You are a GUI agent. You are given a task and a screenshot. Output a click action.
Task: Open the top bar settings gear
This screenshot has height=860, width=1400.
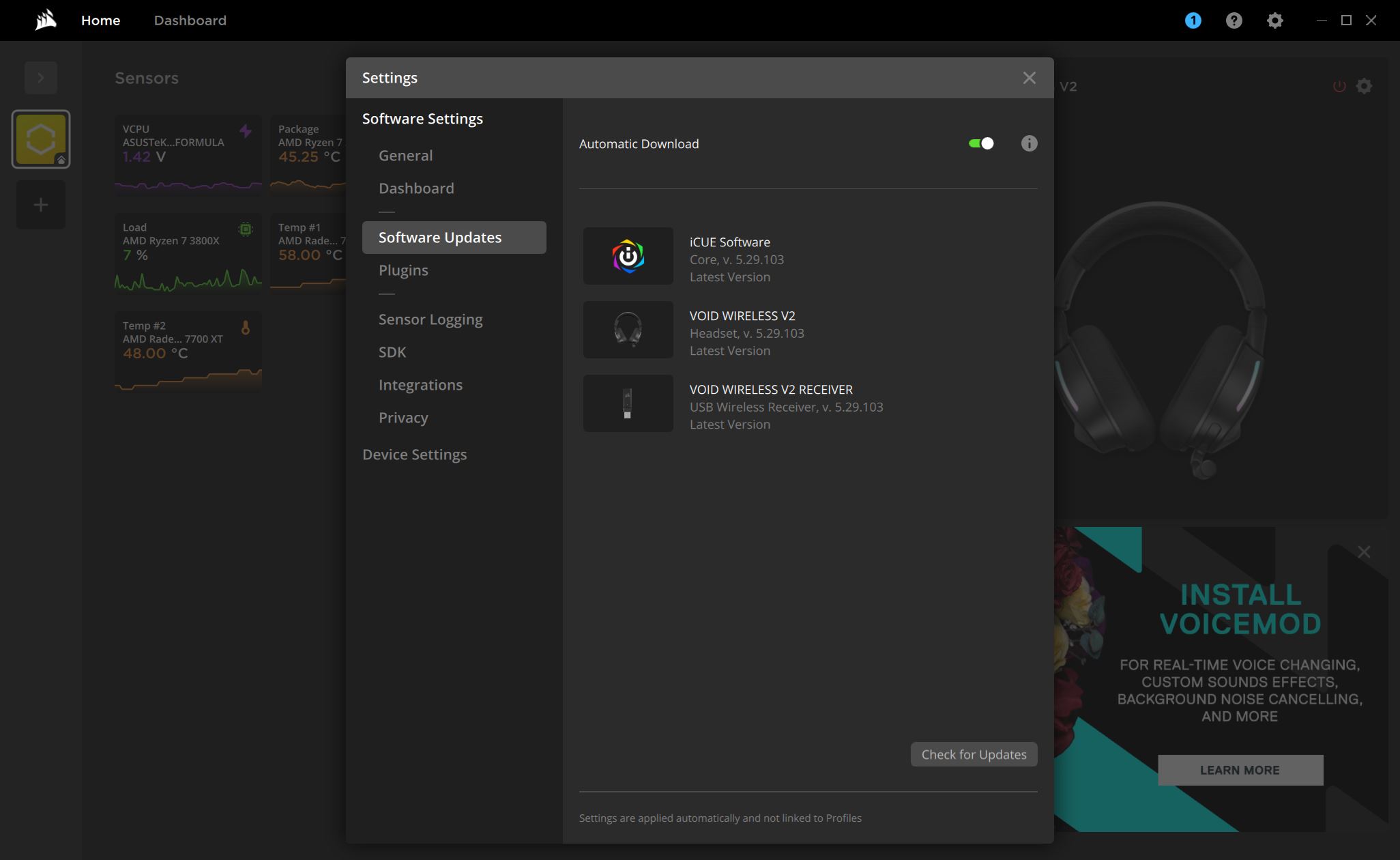coord(1274,20)
